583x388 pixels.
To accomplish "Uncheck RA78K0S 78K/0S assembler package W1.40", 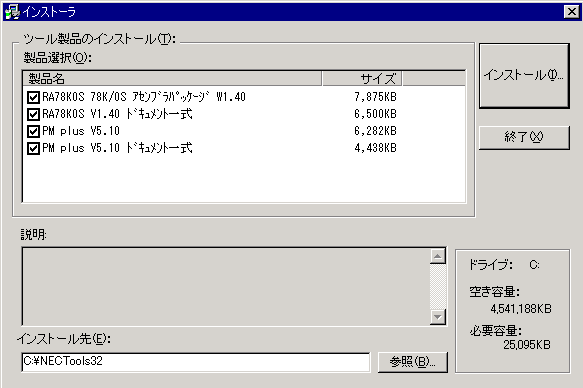I will [x=33, y=97].
